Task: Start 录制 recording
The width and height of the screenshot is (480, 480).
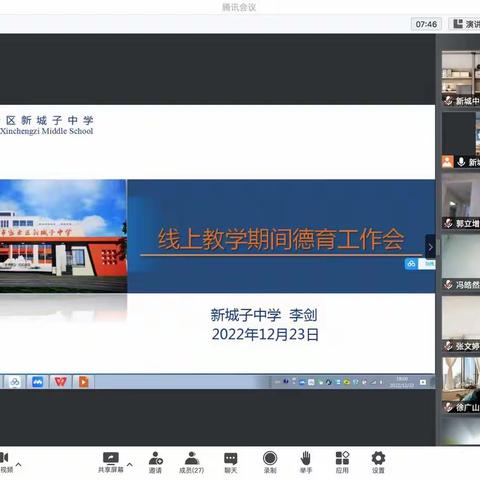Action: (x=270, y=462)
